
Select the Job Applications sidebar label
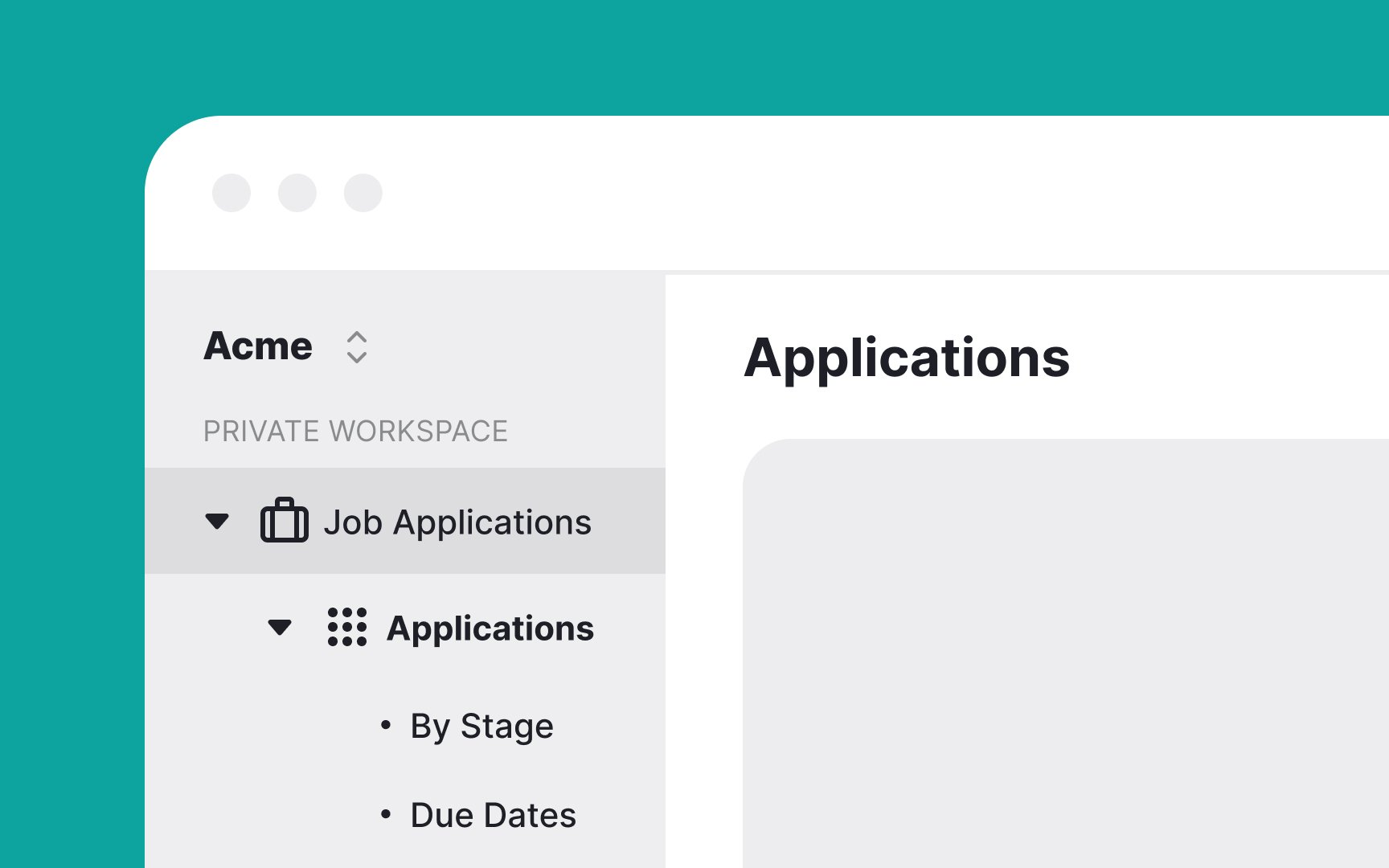(x=457, y=522)
